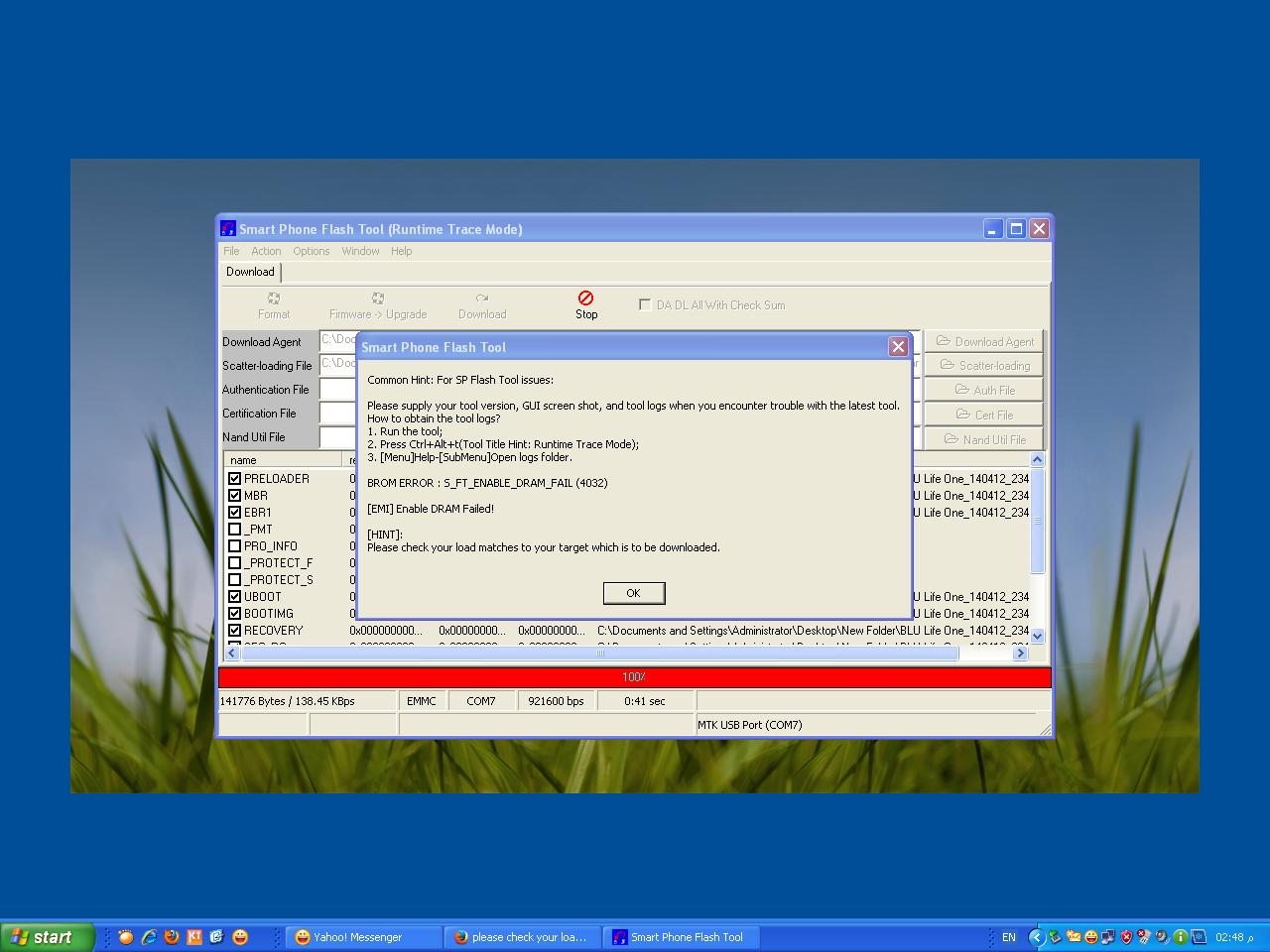Uncheck the UBOOT partition
This screenshot has width=1270, height=952.
click(235, 597)
